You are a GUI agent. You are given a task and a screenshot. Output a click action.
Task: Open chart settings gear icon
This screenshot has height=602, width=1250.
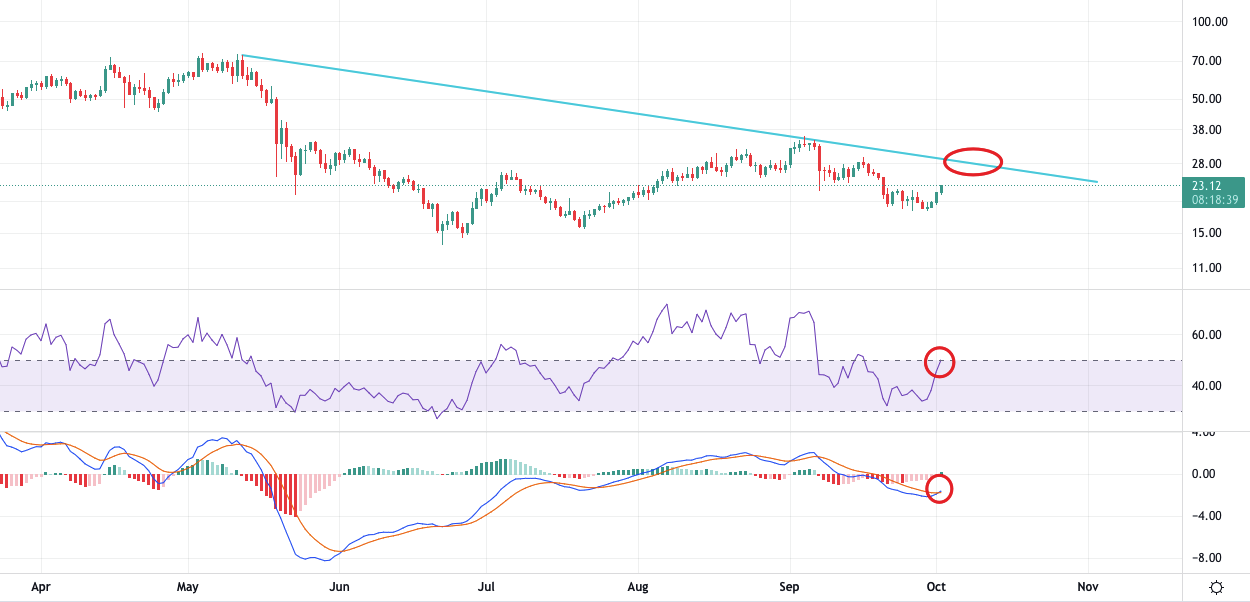coord(1216,588)
